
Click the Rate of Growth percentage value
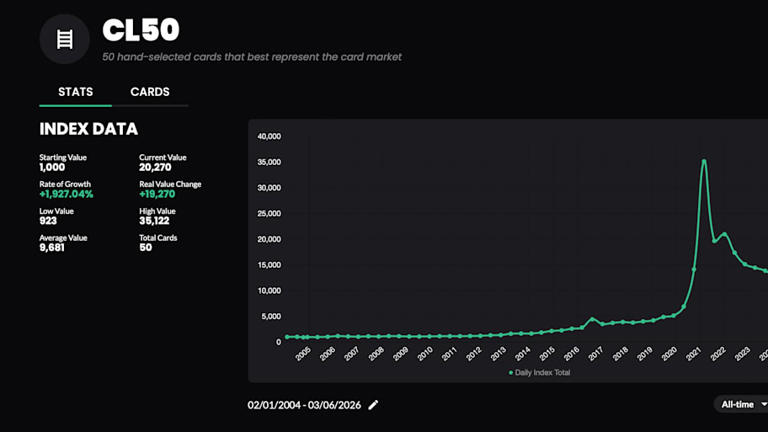[66, 194]
